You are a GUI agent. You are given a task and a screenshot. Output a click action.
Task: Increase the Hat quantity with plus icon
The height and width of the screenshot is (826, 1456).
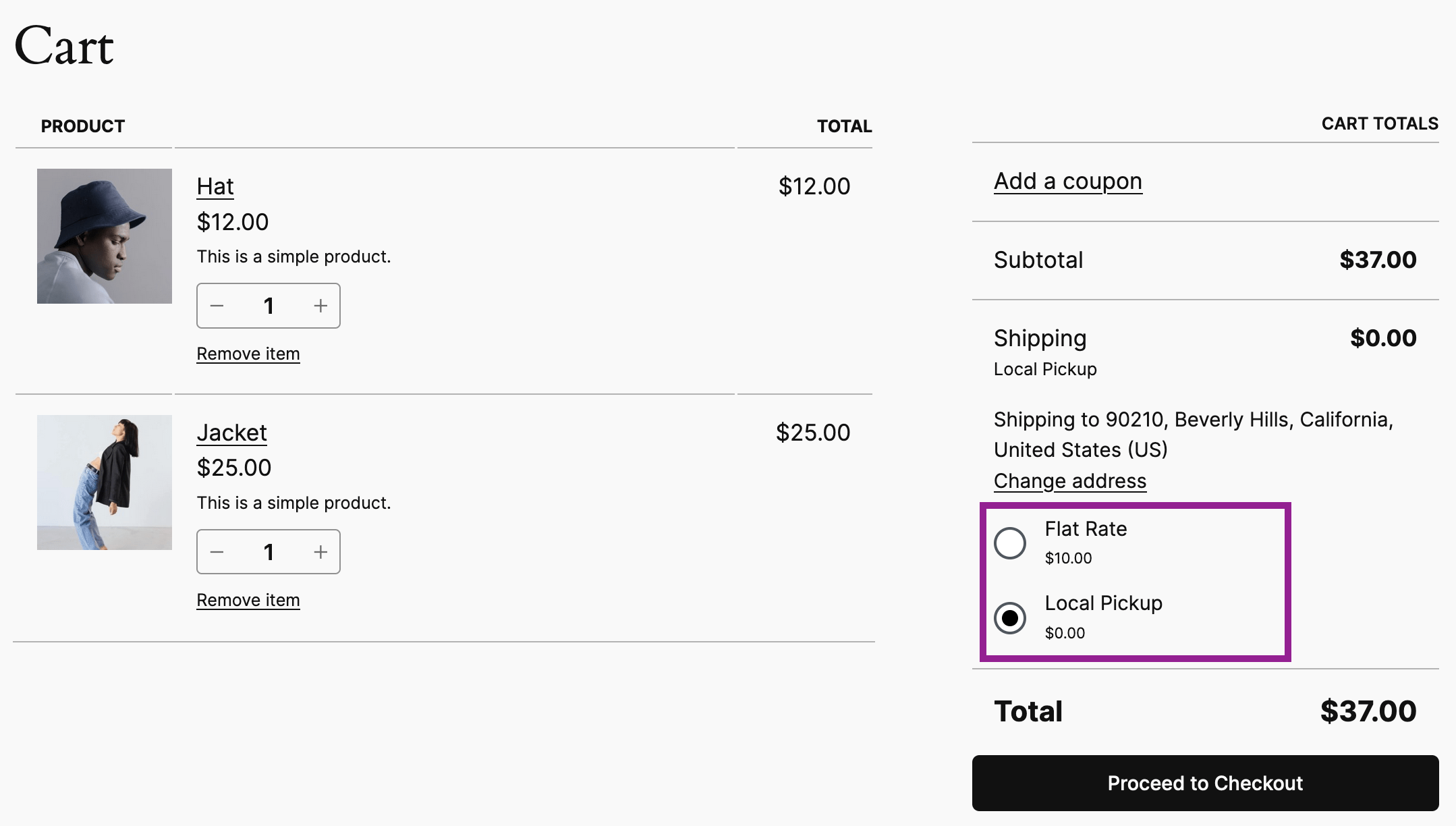coord(320,305)
